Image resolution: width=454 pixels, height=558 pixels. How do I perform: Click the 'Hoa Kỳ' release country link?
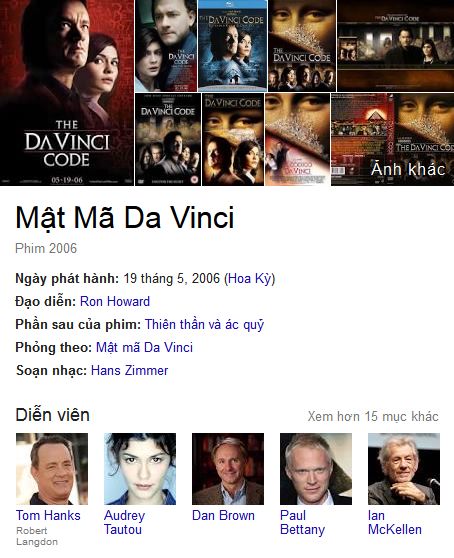tap(249, 278)
